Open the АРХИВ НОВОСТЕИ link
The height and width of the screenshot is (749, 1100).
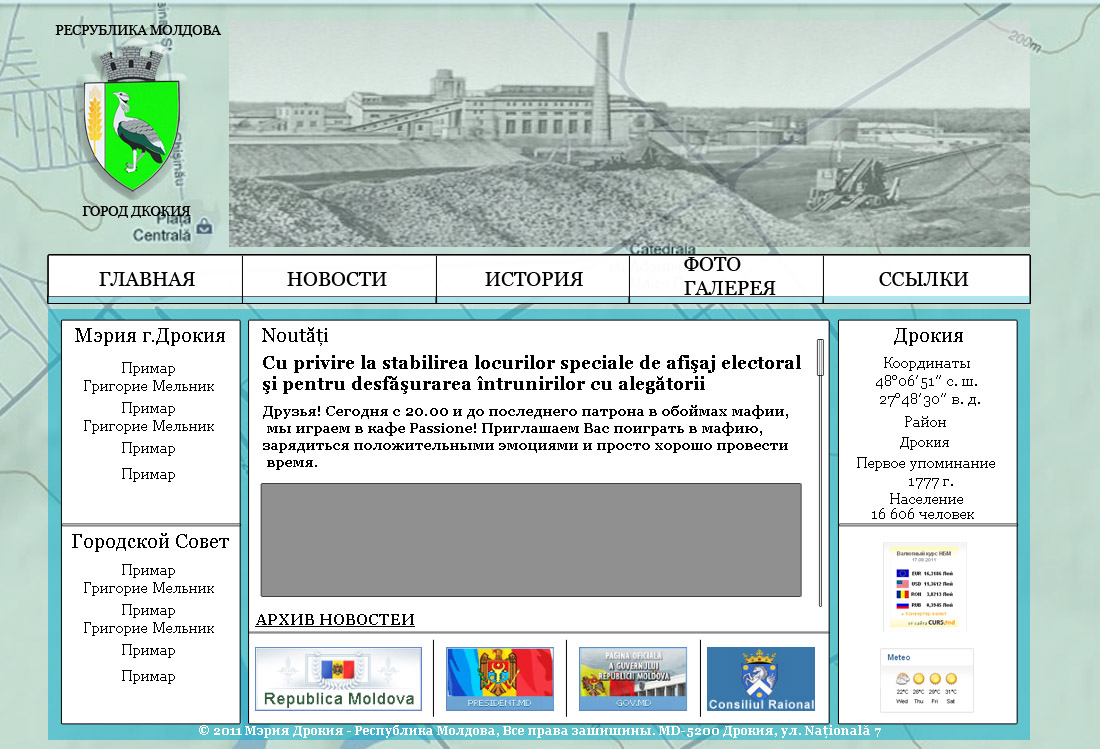pyautogui.click(x=335, y=620)
